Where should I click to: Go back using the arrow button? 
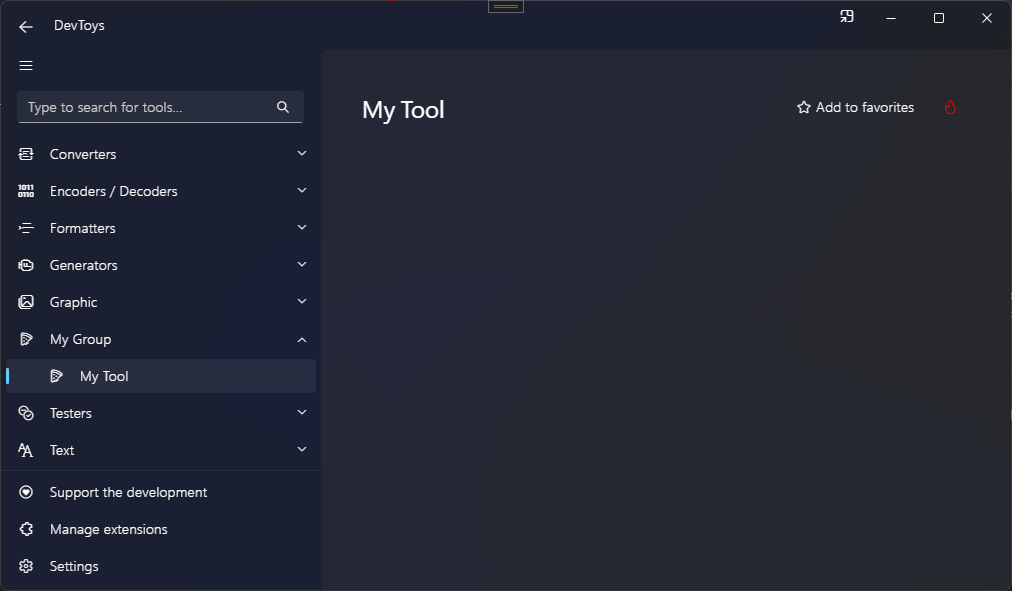(x=26, y=26)
